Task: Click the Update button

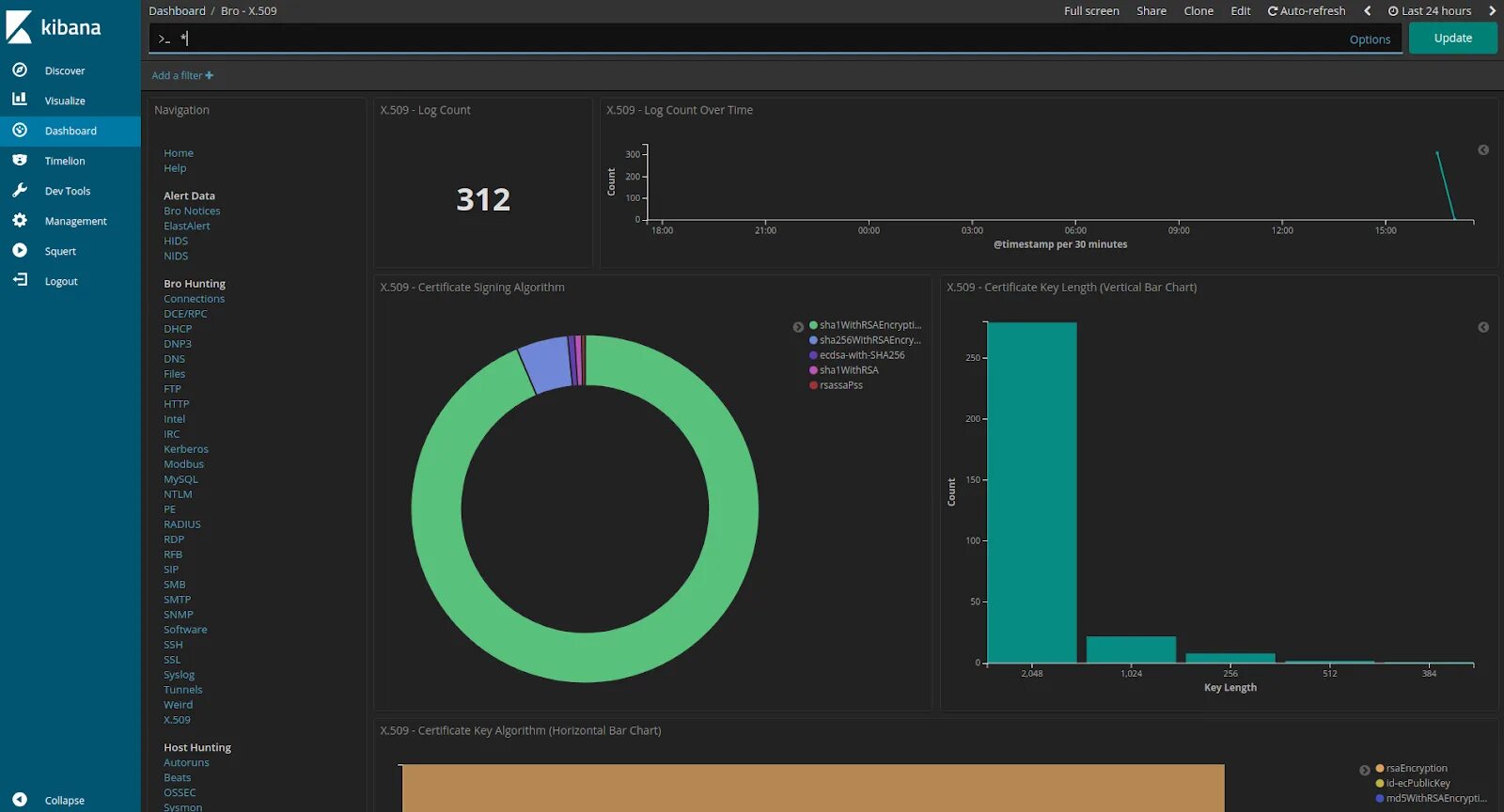Action: (1452, 39)
